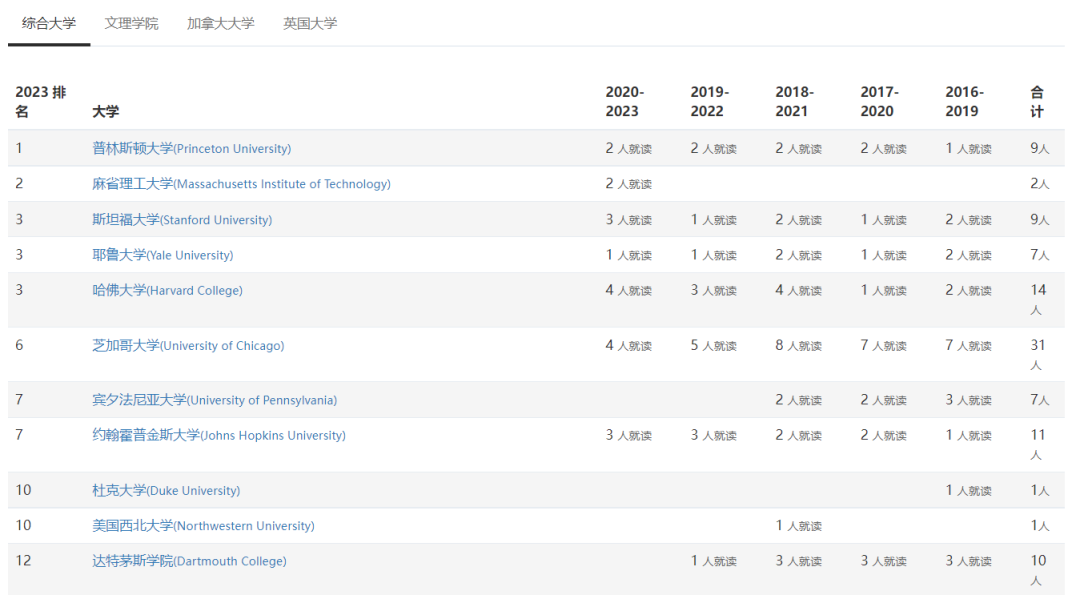Visit the Stanford University link
The width and height of the screenshot is (1080, 595).
(182, 220)
